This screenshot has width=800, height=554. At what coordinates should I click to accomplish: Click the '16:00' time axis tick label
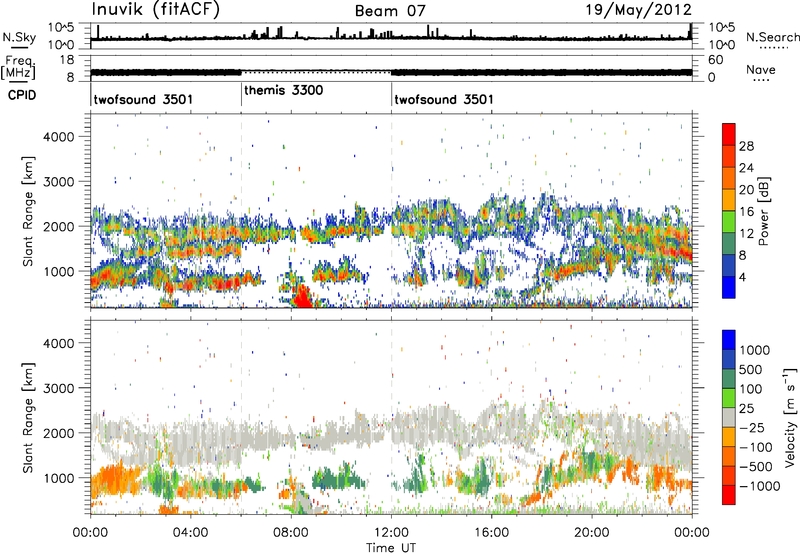pos(491,533)
